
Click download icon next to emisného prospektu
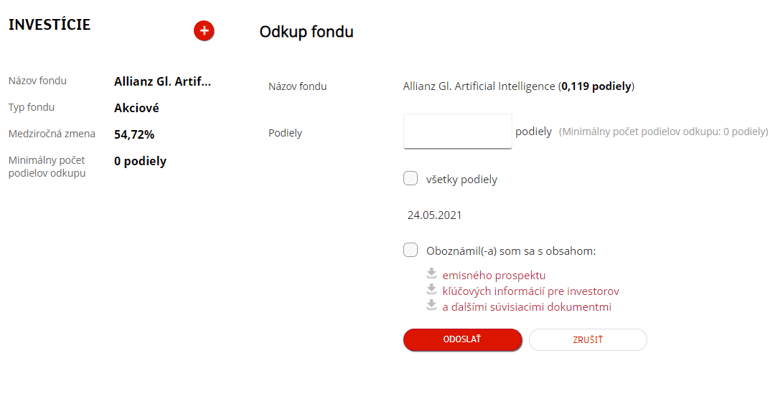click(x=431, y=274)
